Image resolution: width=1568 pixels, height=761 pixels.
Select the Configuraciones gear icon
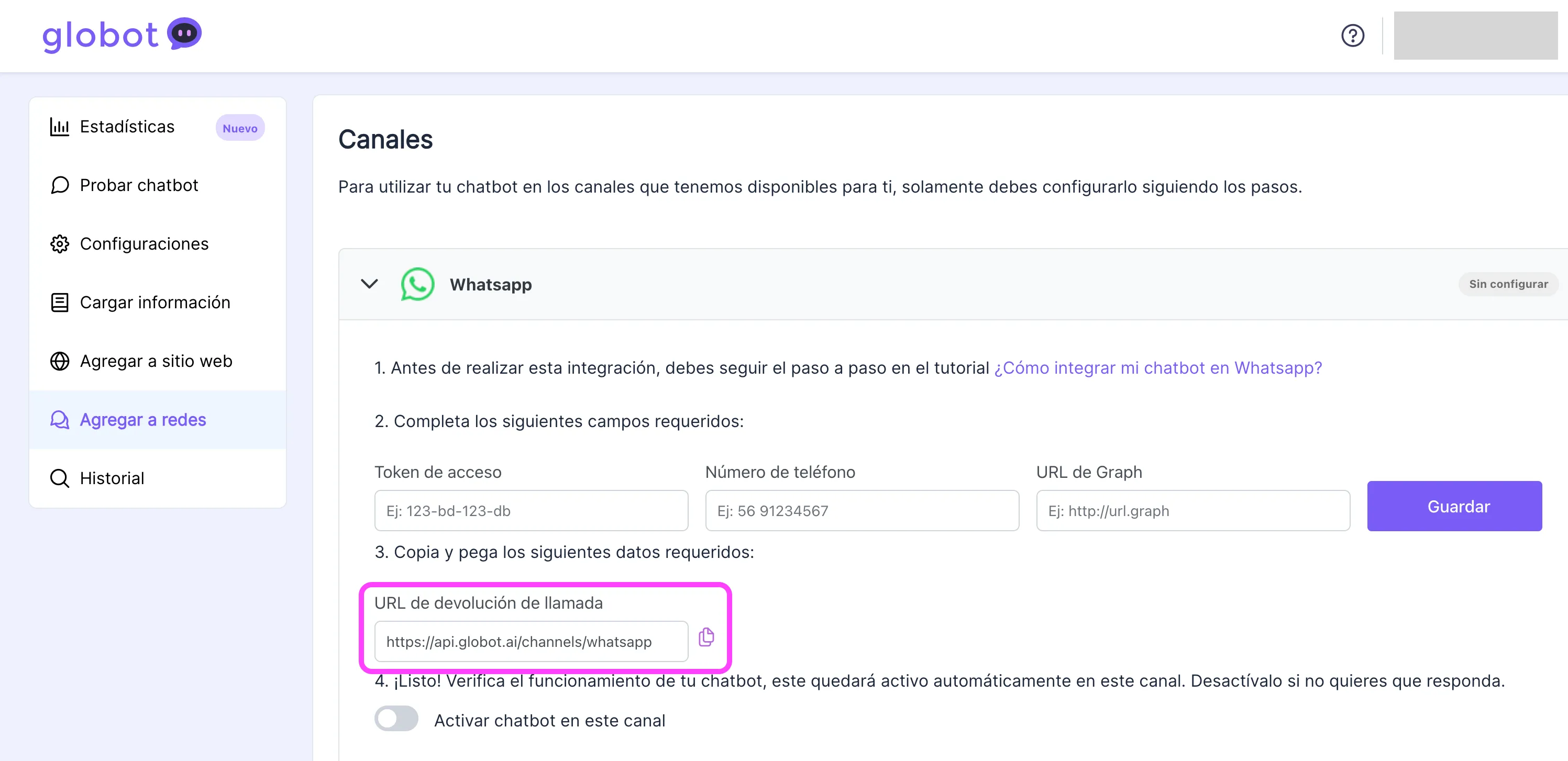(59, 243)
